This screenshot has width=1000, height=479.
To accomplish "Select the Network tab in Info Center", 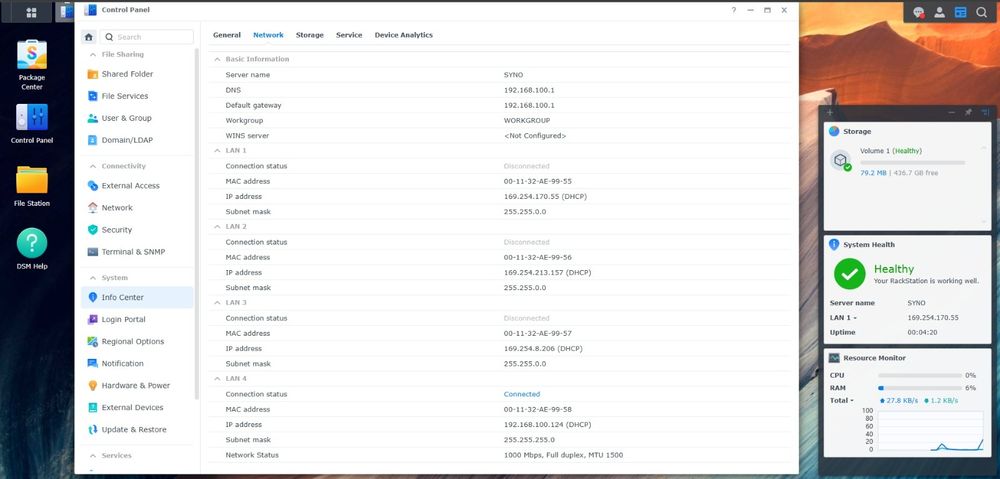I will [268, 35].
